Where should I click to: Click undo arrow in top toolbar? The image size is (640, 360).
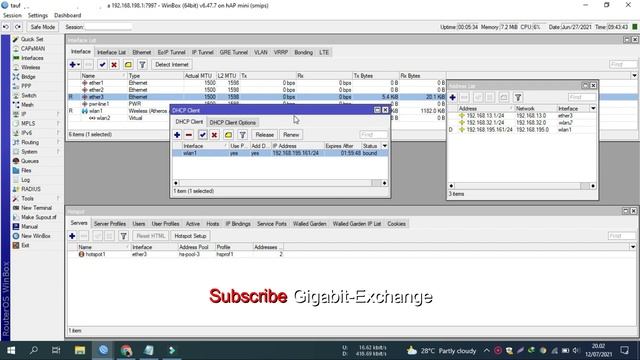[6, 27]
